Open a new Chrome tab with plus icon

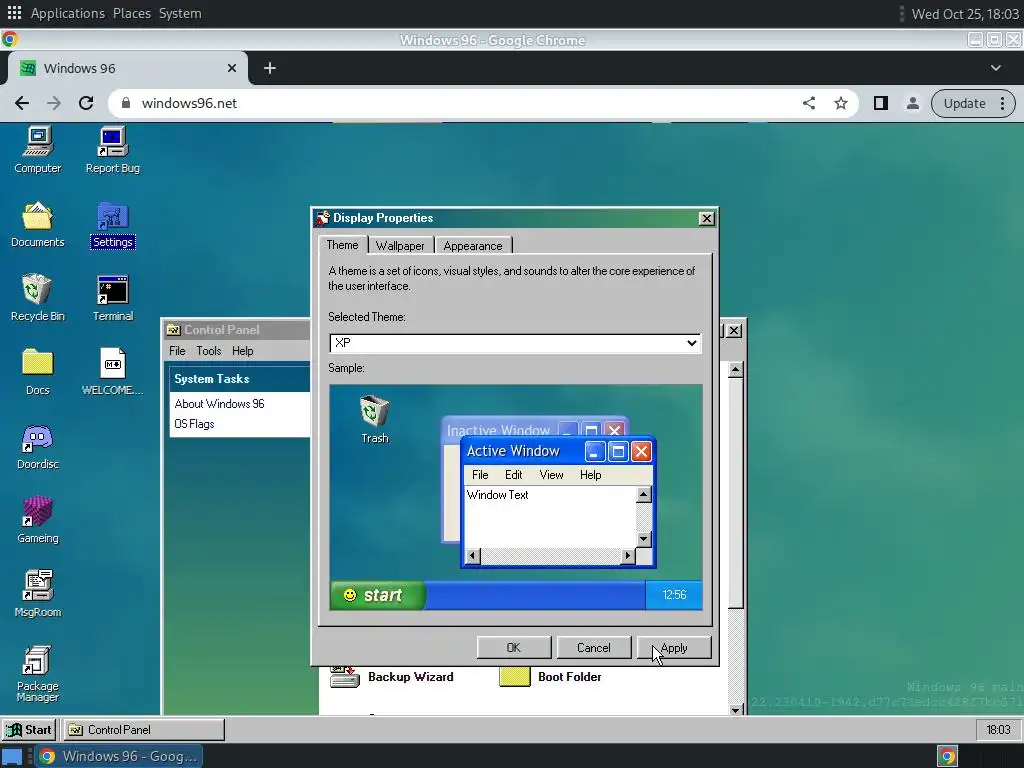point(270,68)
